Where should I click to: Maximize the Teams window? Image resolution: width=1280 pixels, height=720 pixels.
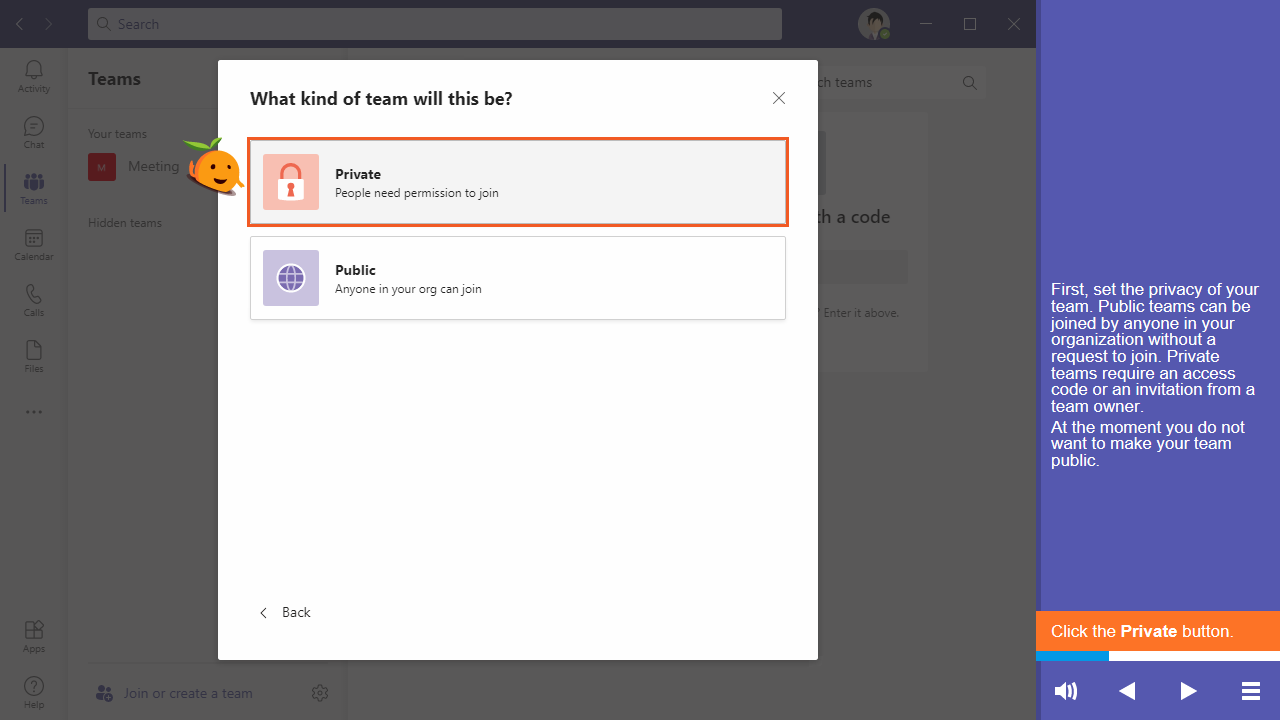970,24
